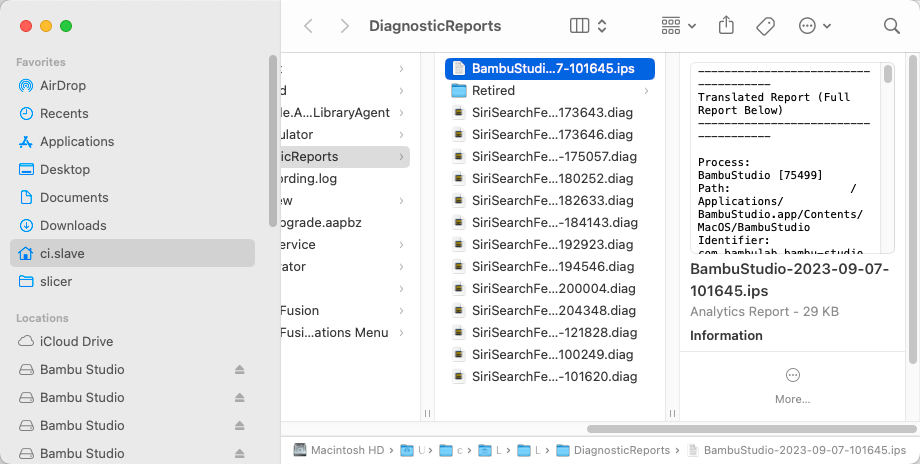Expand the ...icReports row chevron
Viewport: 920px width, 464px height.
401,157
